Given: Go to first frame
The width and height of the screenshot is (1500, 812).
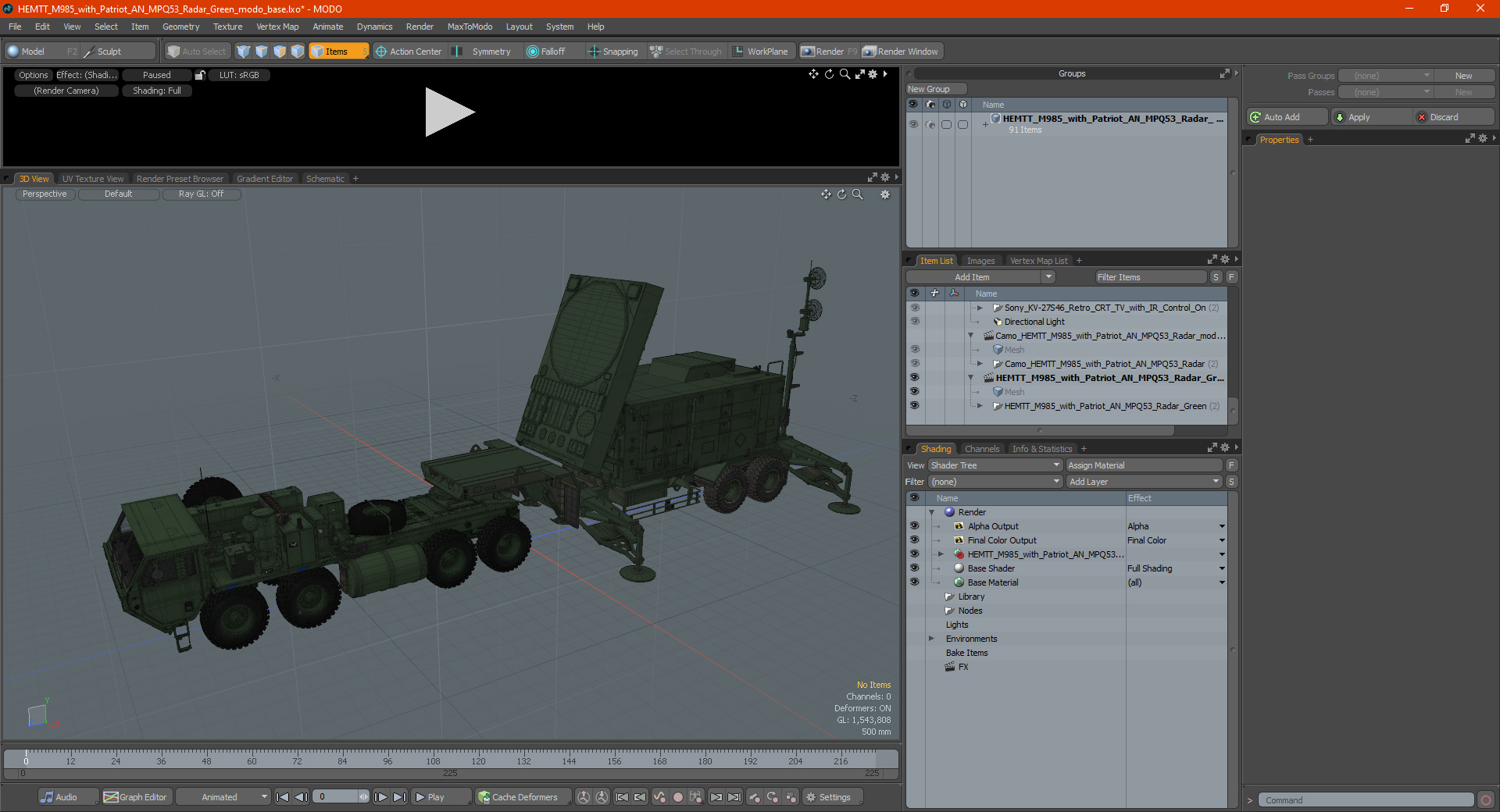Looking at the screenshot, I should pyautogui.click(x=283, y=797).
